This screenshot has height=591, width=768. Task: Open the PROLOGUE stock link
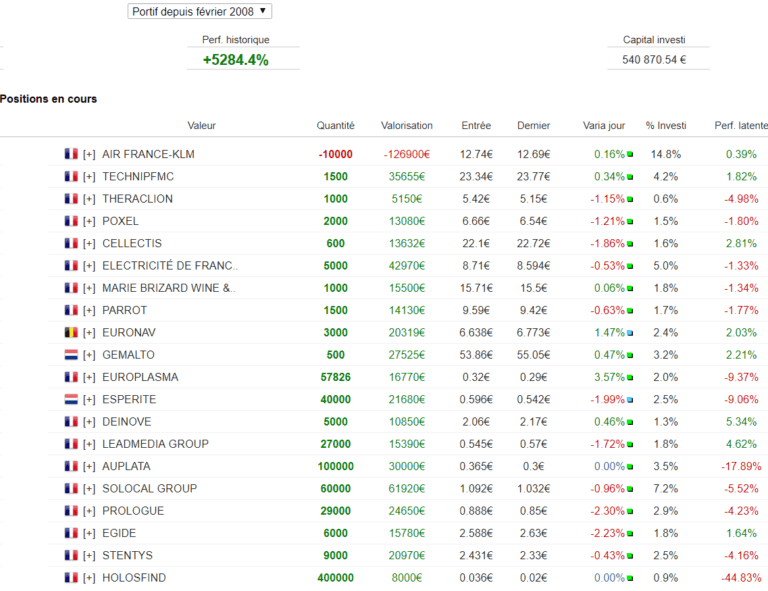[x=132, y=510]
